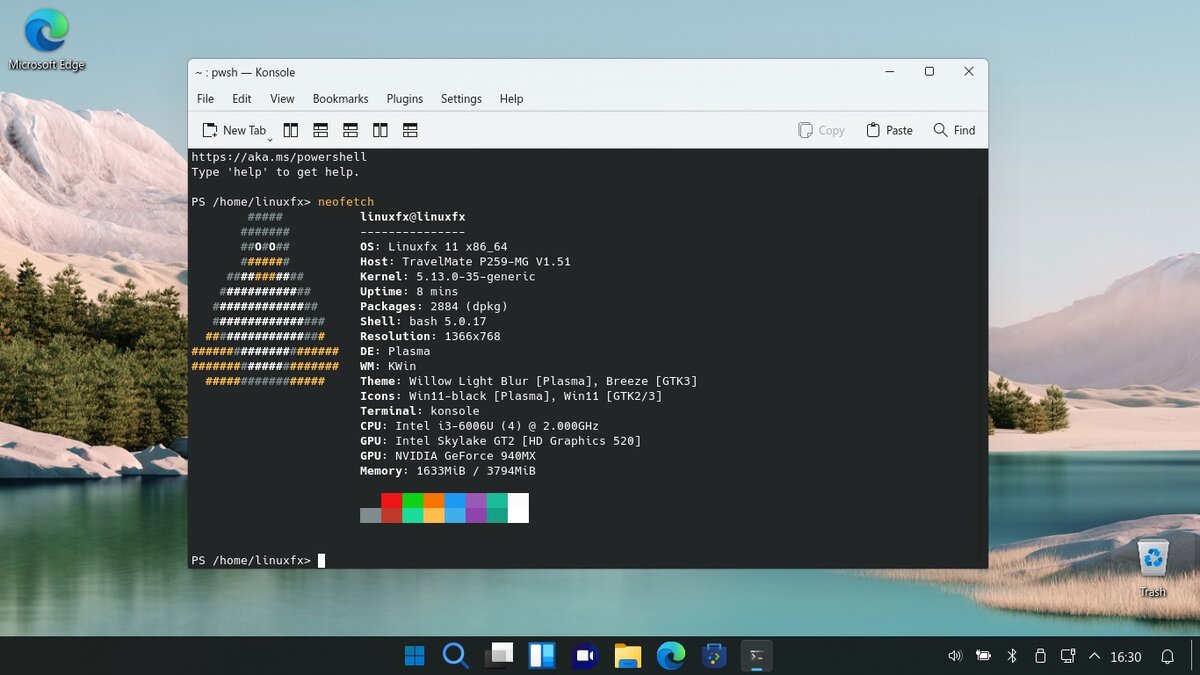1200x675 pixels.
Task: Click the 'DE: Plasma' line
Action: (x=395, y=352)
